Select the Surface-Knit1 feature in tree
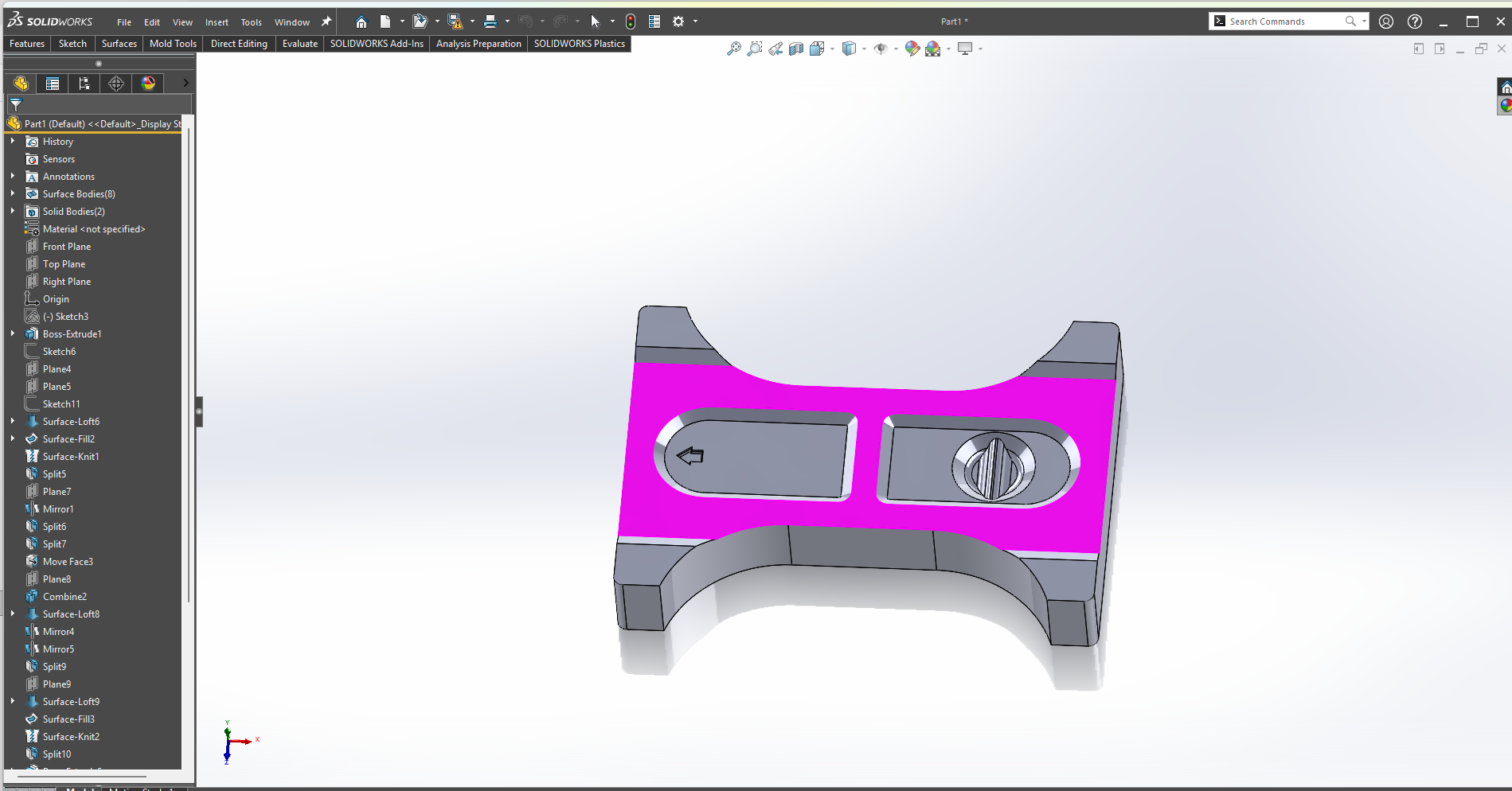Image resolution: width=1512 pixels, height=791 pixels. (71, 457)
